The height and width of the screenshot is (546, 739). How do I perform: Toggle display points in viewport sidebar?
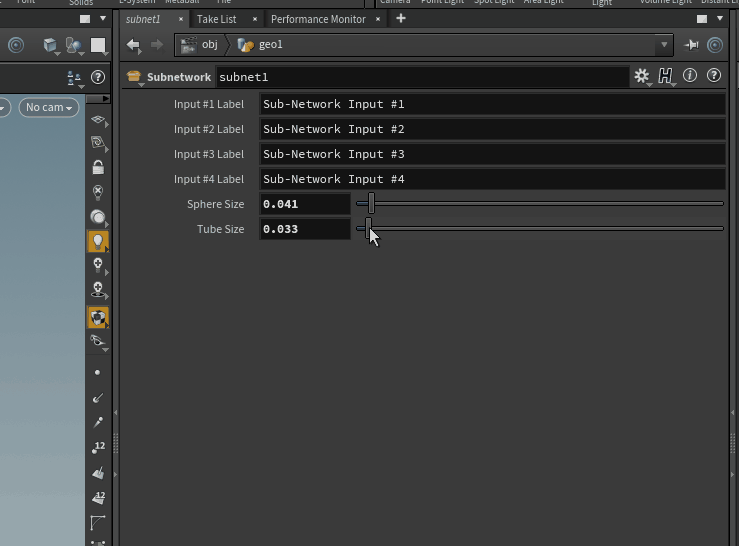tap(97, 372)
